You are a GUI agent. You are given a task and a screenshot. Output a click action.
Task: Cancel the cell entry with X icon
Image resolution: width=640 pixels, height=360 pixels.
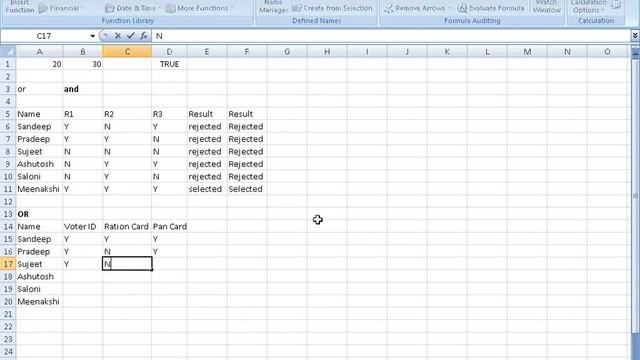pos(118,36)
